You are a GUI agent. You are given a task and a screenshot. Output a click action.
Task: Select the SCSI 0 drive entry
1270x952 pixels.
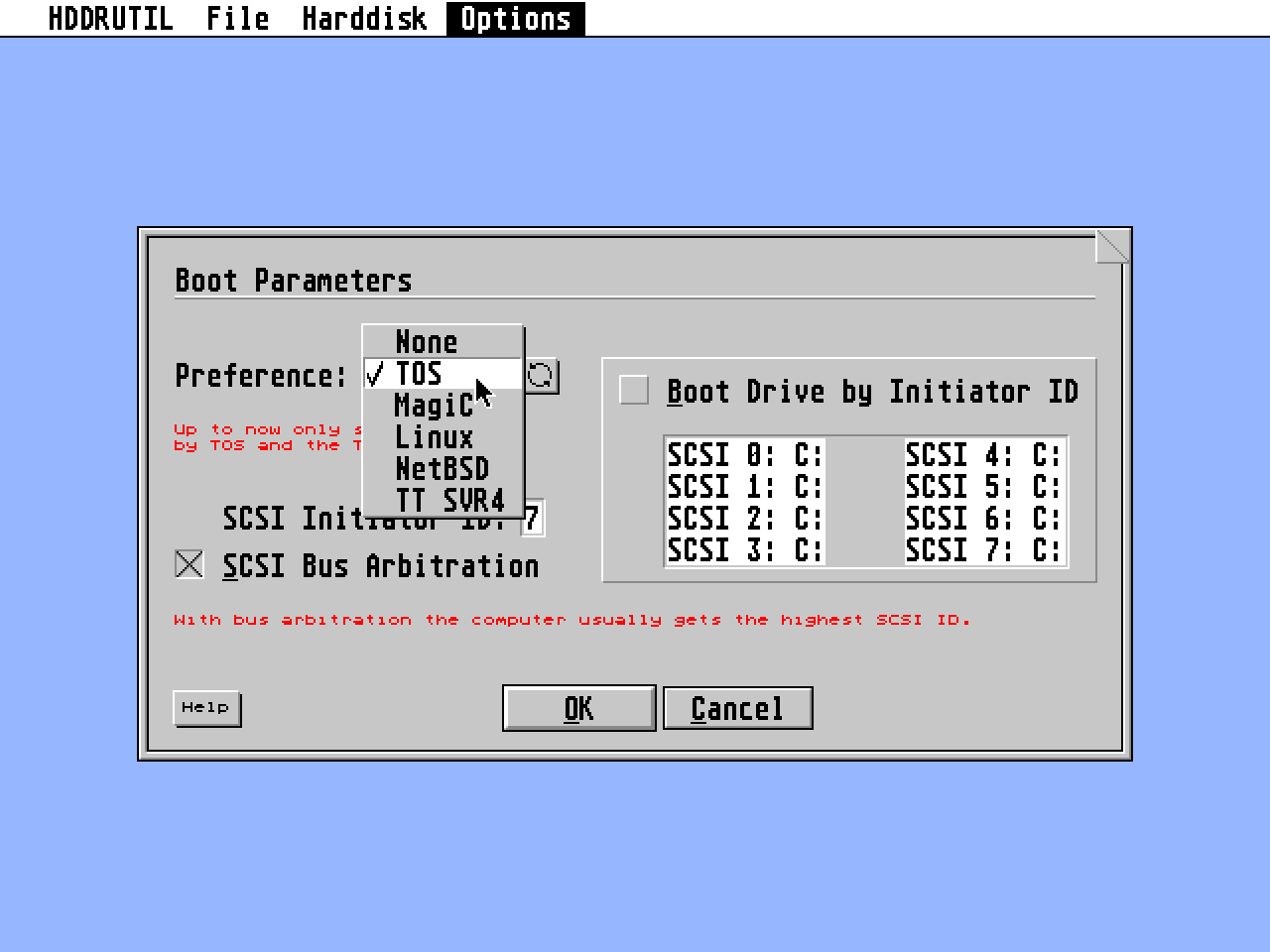click(742, 454)
